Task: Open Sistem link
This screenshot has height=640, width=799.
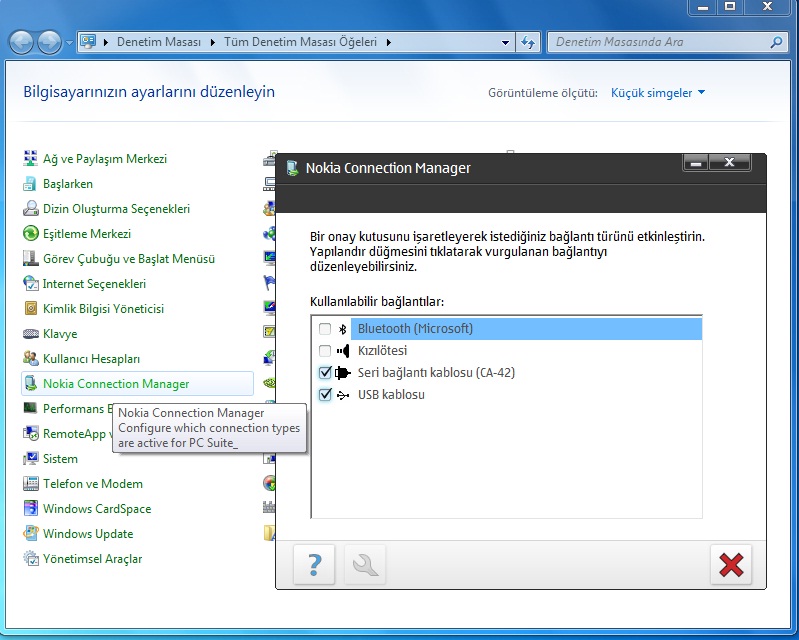Action: tap(60, 459)
